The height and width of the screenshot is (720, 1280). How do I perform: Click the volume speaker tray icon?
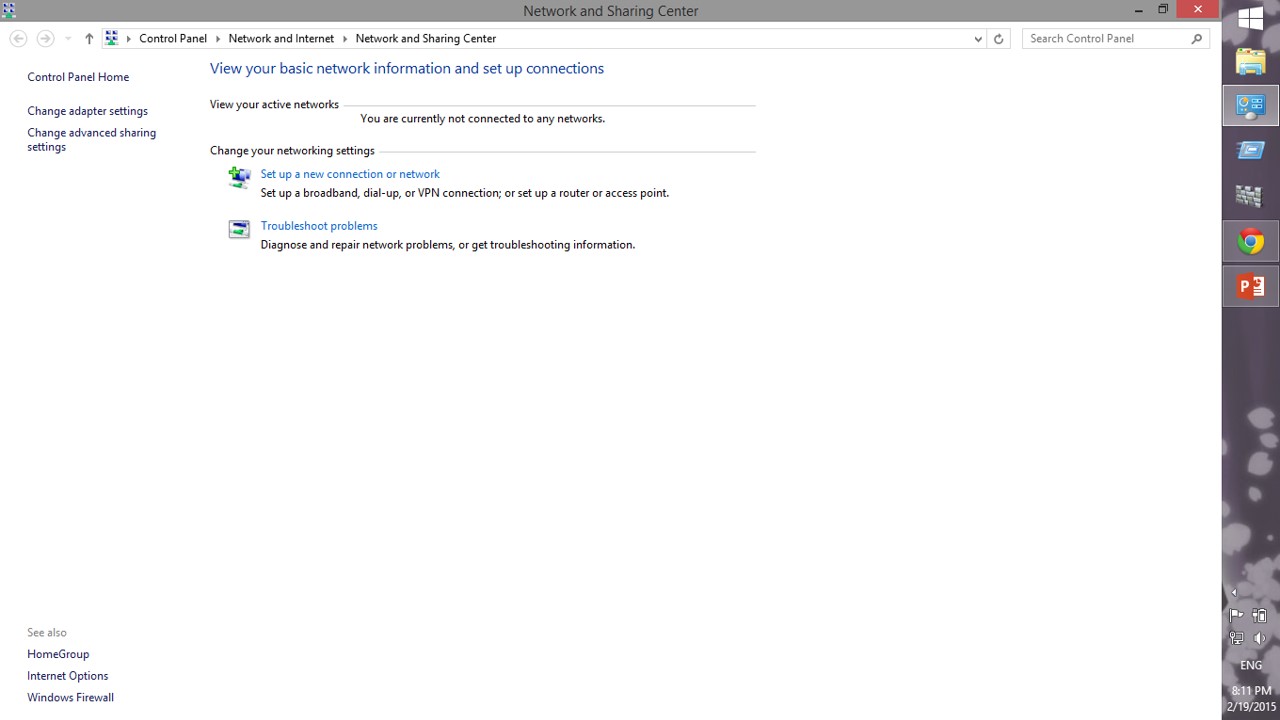[1260, 638]
